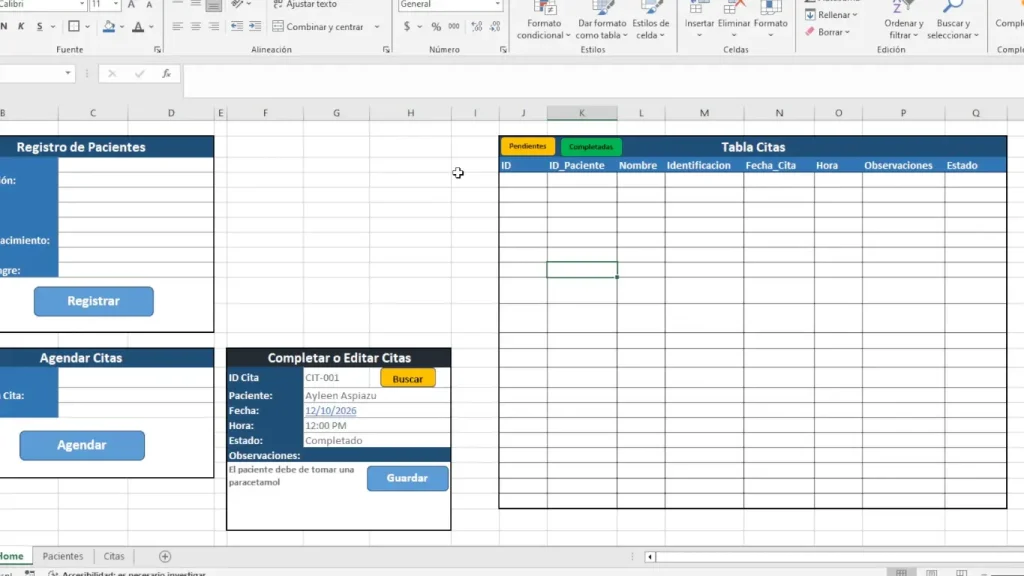Filter table by Pendientes button
Image resolution: width=1024 pixels, height=576 pixels.
pyautogui.click(x=528, y=146)
